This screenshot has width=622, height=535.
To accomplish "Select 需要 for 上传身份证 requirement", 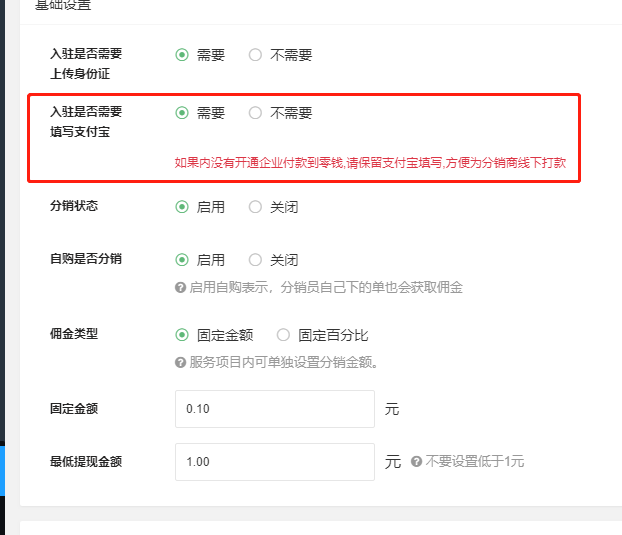I will [x=182, y=55].
